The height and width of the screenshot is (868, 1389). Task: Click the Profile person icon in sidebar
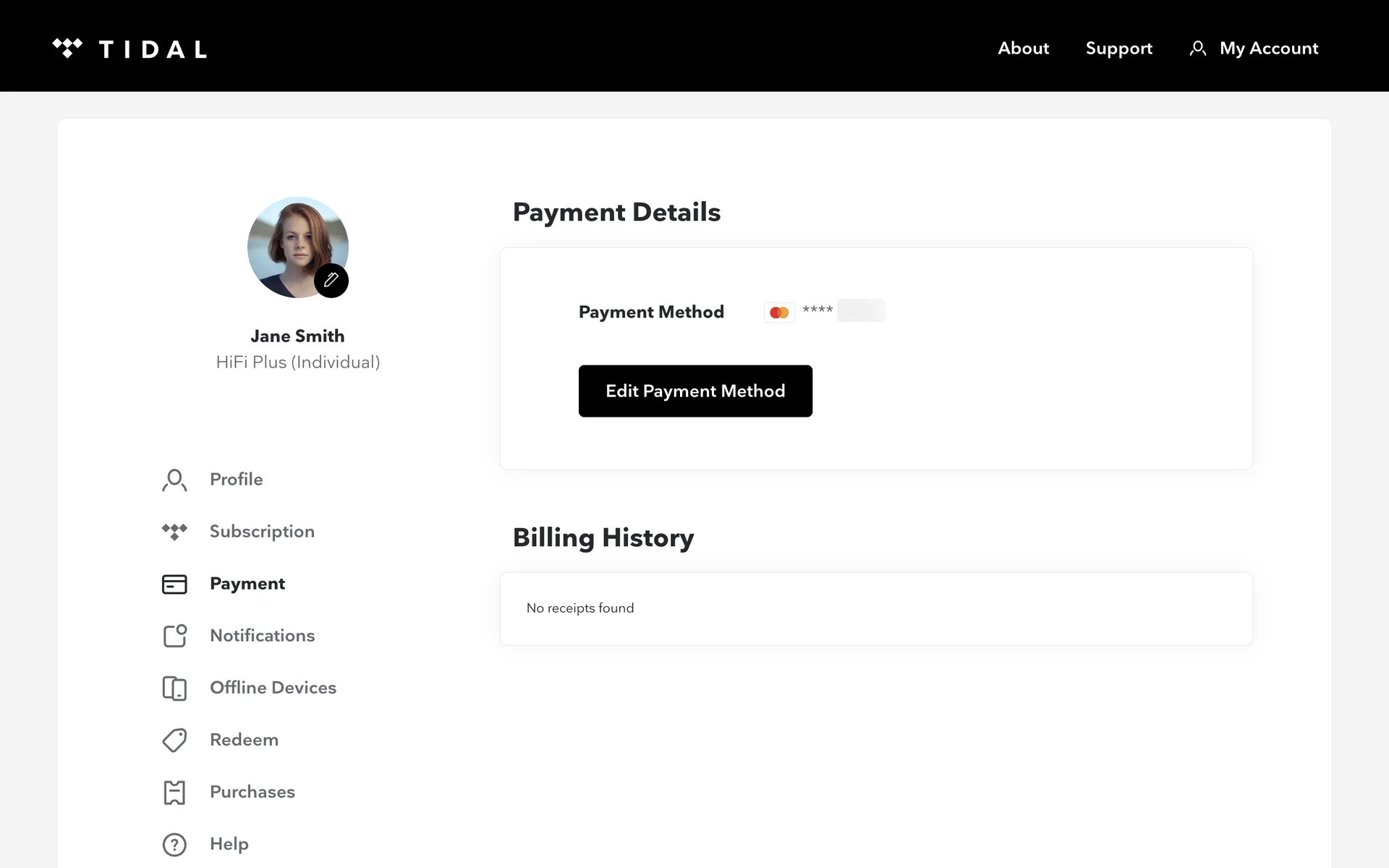tap(174, 480)
